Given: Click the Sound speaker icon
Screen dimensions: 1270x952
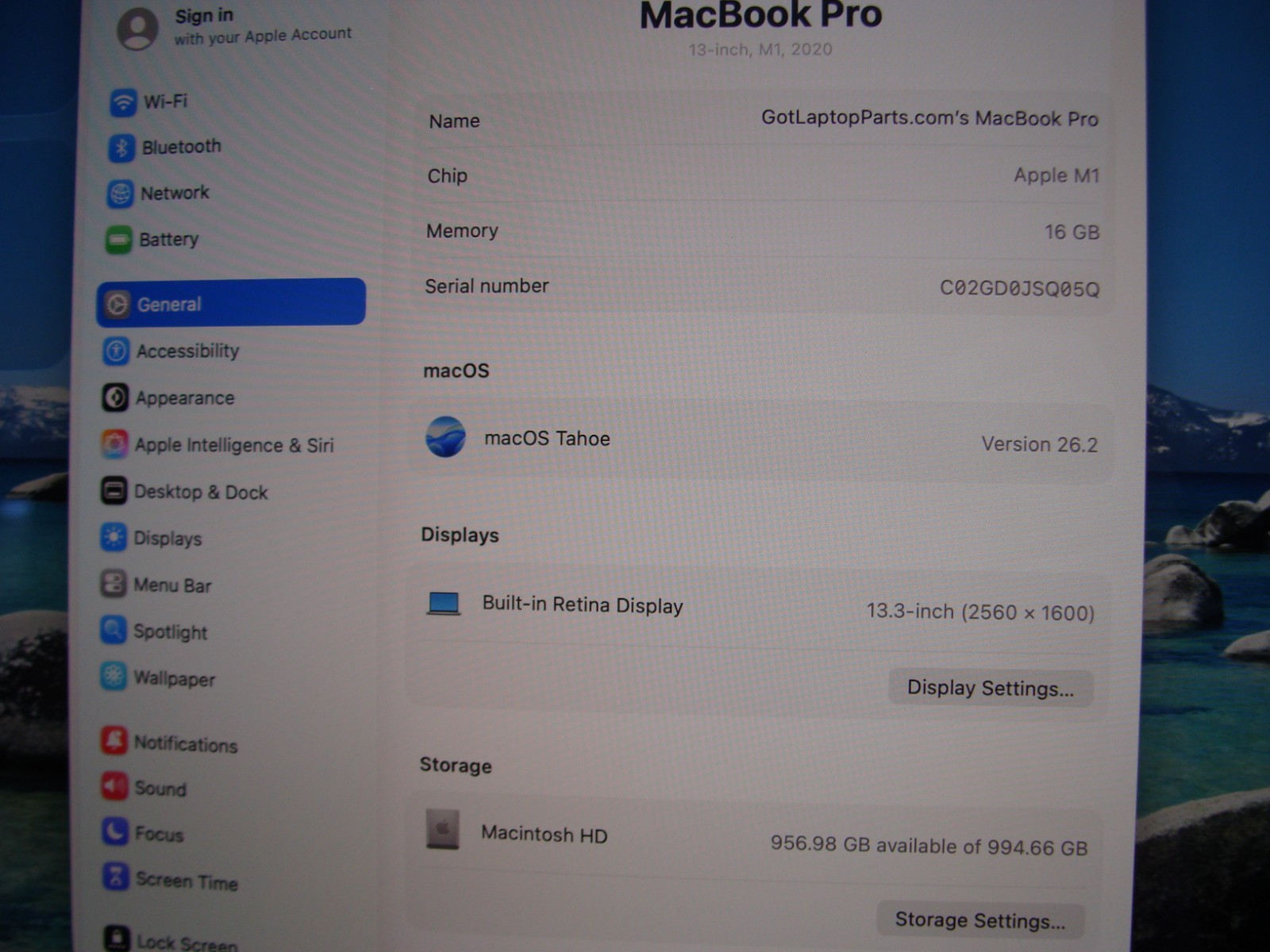Looking at the screenshot, I should pos(114,786).
